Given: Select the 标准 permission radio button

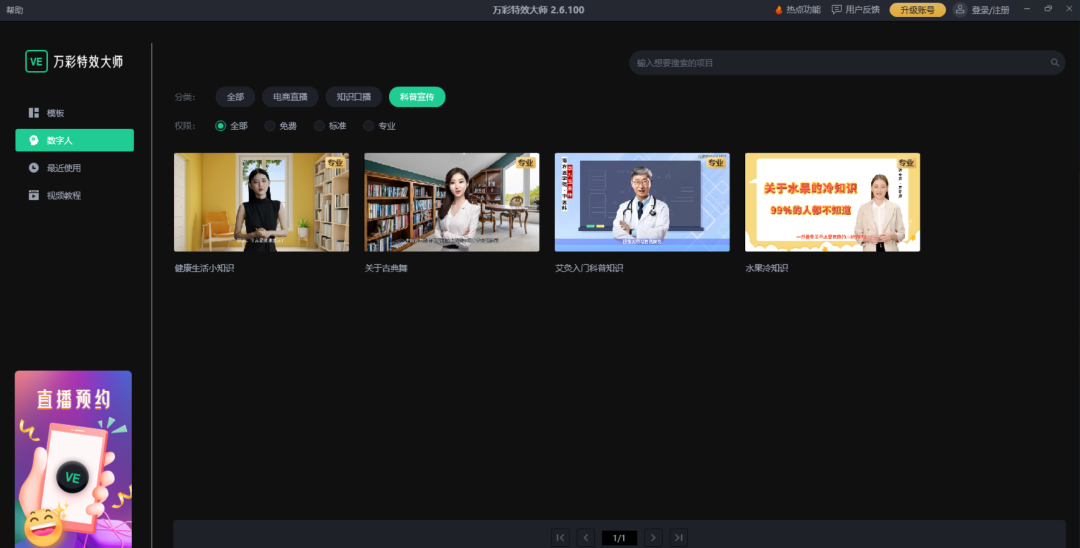Looking at the screenshot, I should 319,126.
